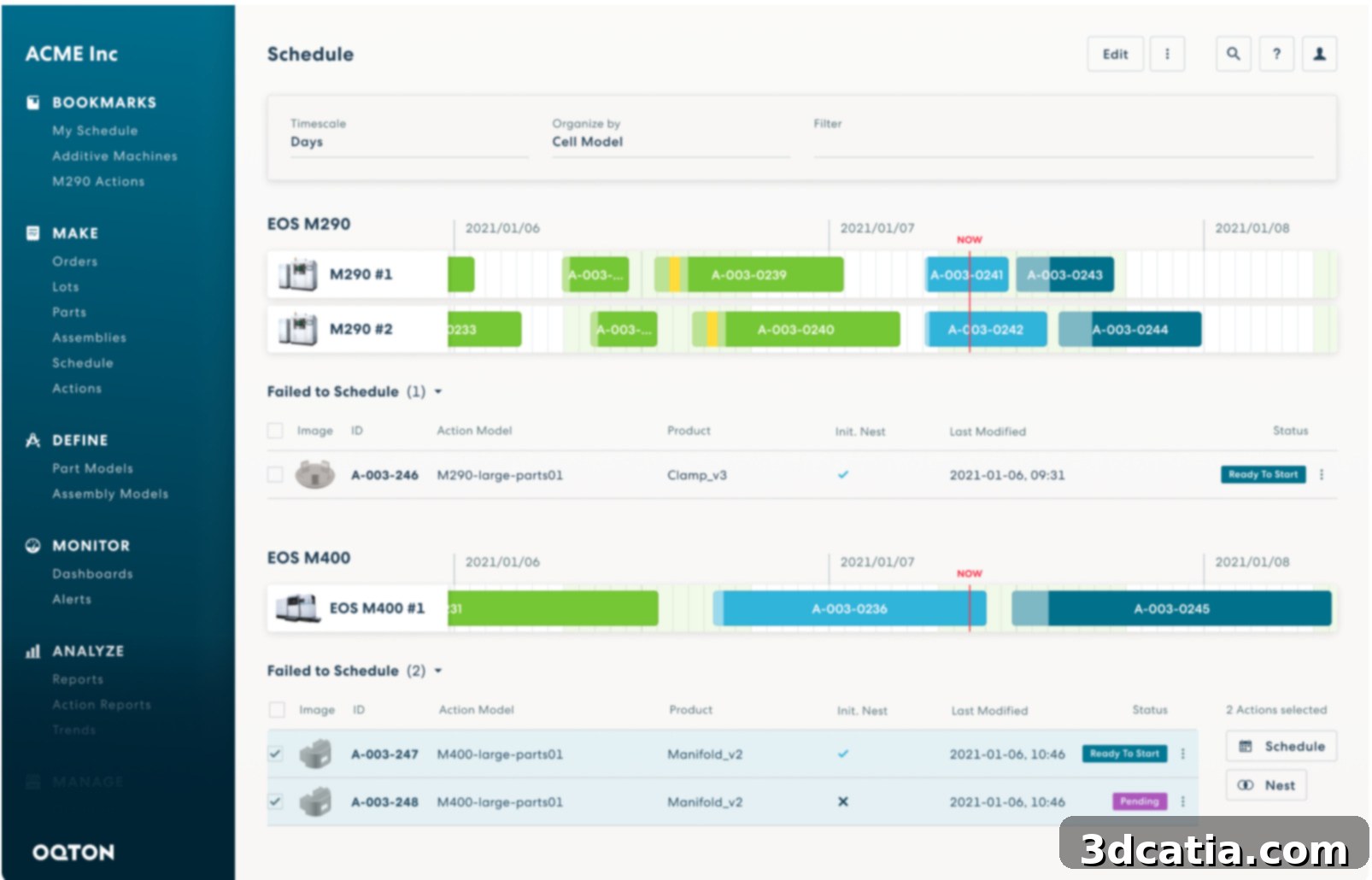Click the M290 #1 machine image

point(297,274)
